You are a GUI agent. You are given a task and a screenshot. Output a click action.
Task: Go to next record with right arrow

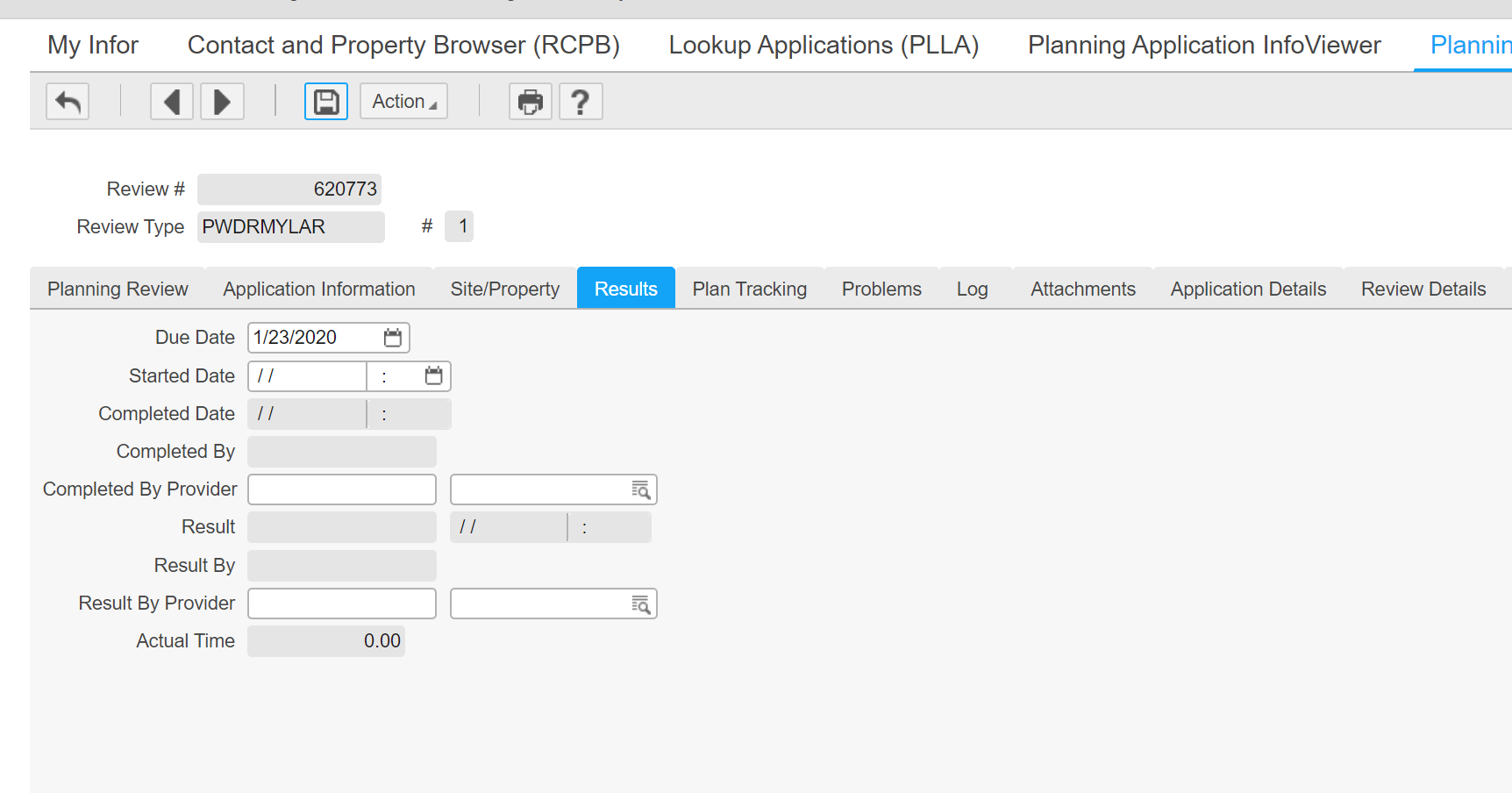[x=222, y=102]
